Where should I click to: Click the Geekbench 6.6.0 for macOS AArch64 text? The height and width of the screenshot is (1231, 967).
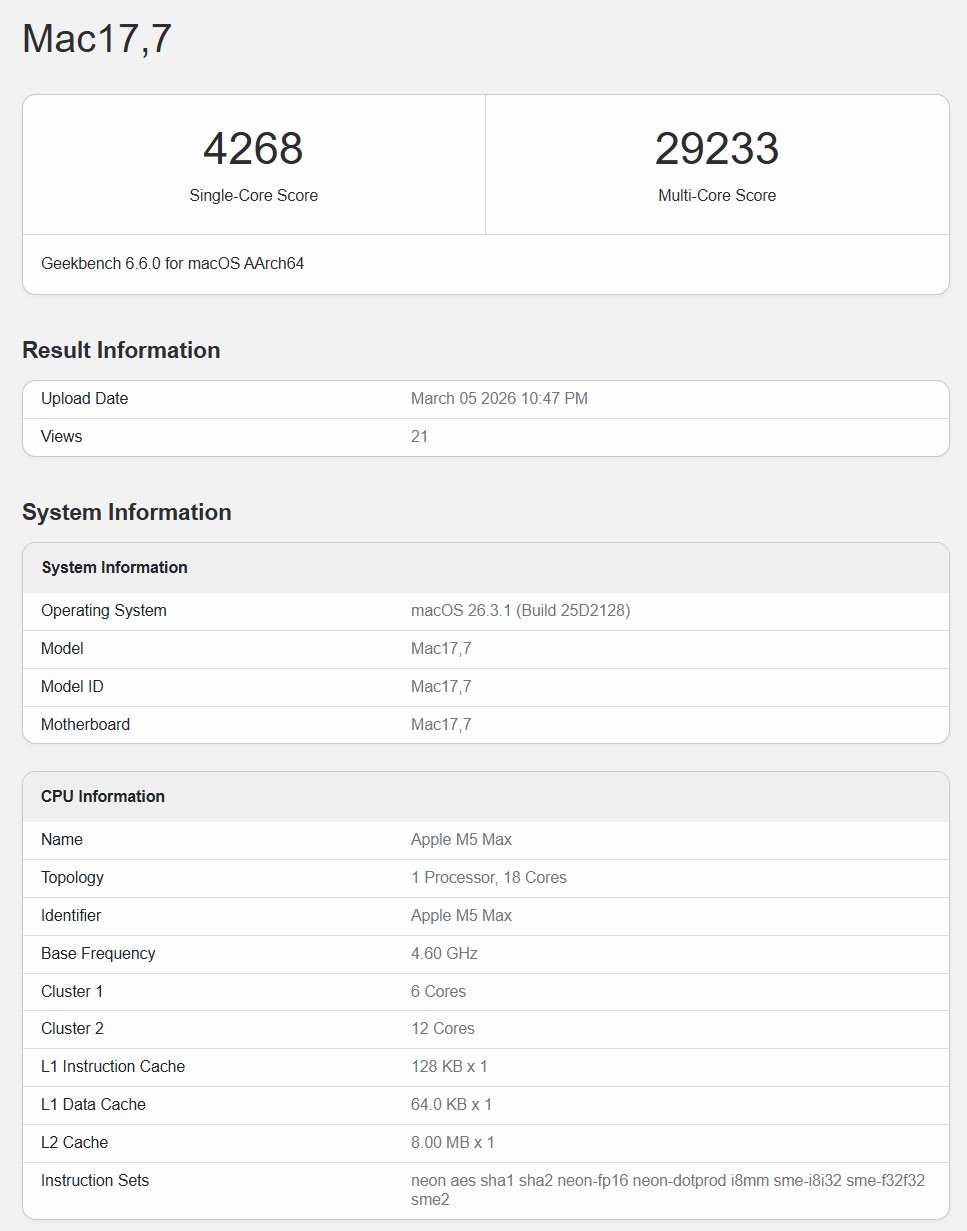click(x=174, y=264)
